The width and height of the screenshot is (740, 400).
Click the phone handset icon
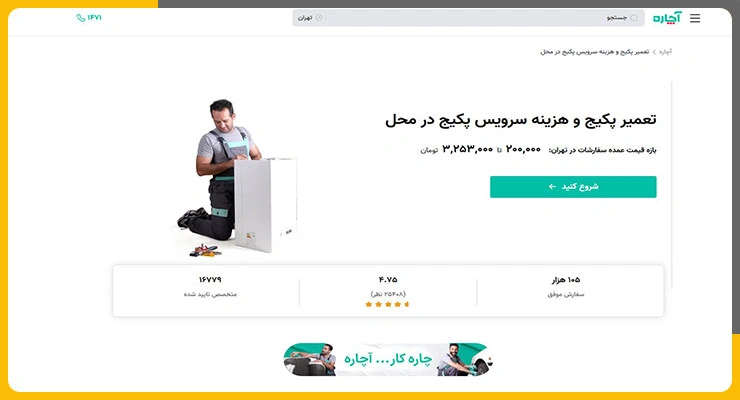81,18
